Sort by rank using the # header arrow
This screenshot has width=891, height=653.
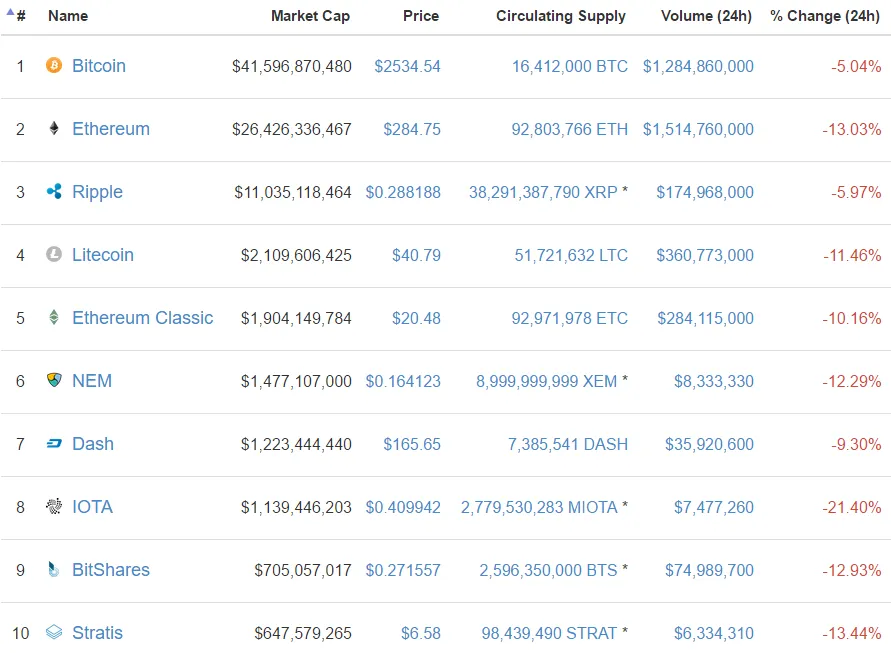pyautogui.click(x=10, y=12)
